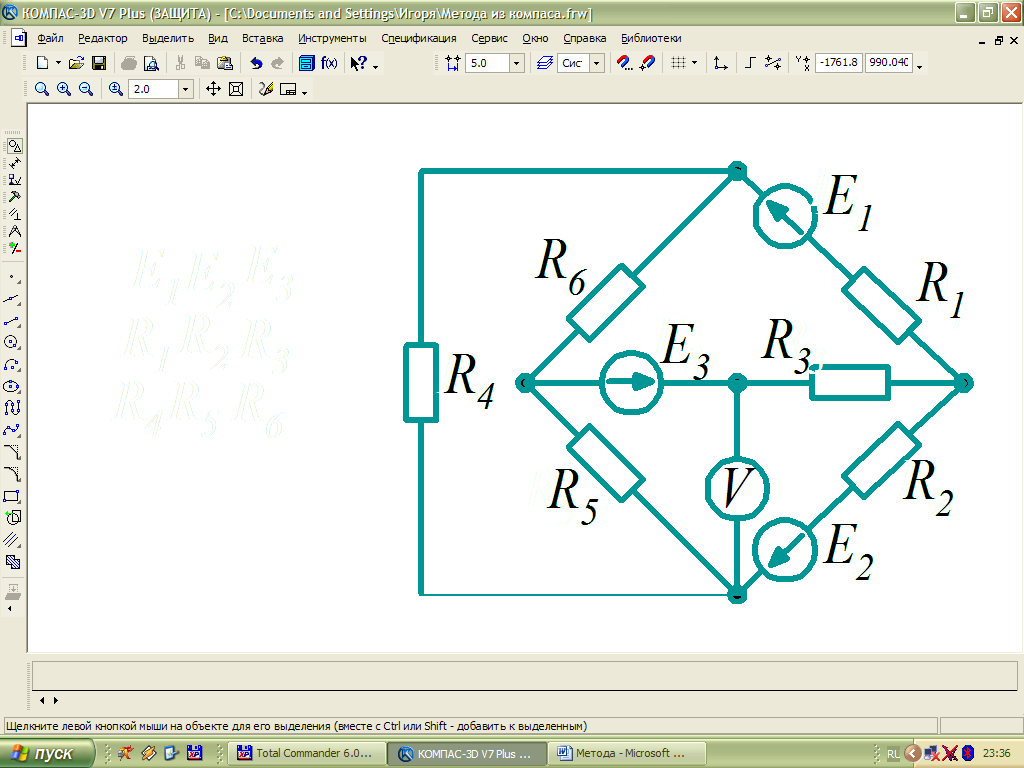This screenshot has height=768, width=1024.
Task: Toggle orthogonal drawing mode
Action: [x=751, y=63]
